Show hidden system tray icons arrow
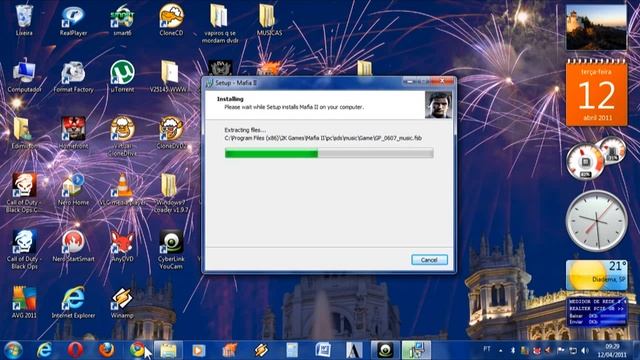 coord(500,350)
